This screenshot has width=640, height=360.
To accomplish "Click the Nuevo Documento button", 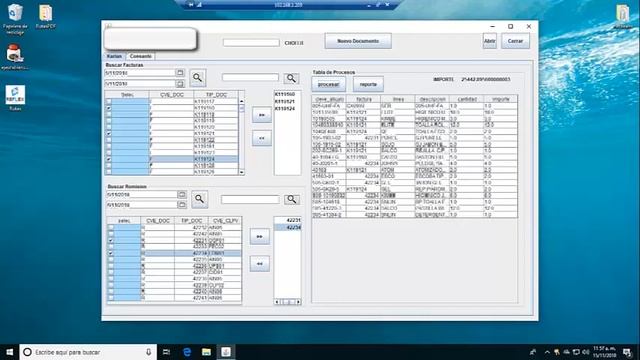I will [358, 41].
